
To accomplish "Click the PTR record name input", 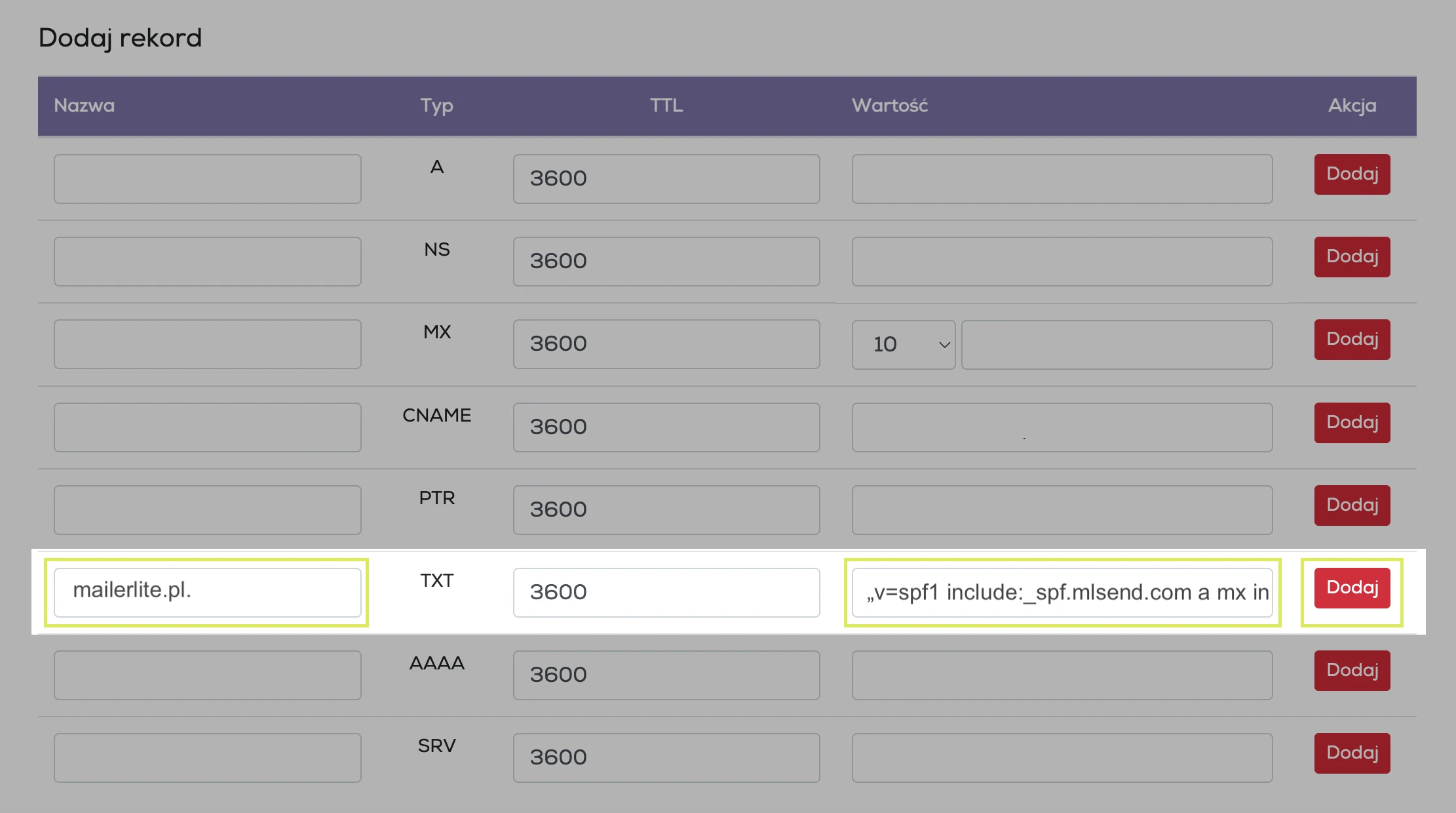I will pyautogui.click(x=207, y=510).
